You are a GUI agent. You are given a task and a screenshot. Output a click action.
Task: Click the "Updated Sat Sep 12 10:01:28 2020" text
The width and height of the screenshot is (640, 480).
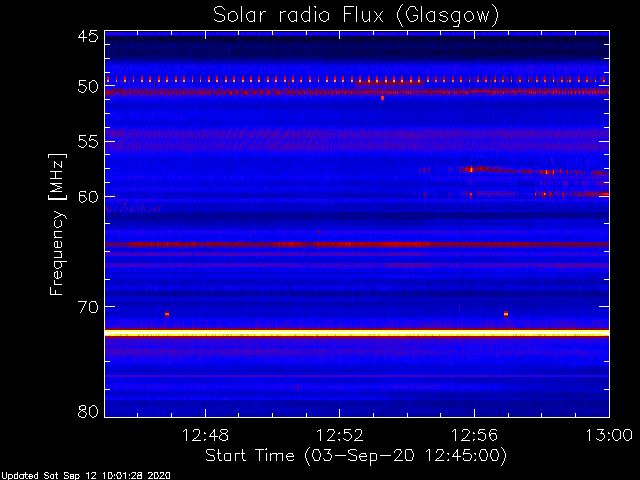(x=85, y=476)
